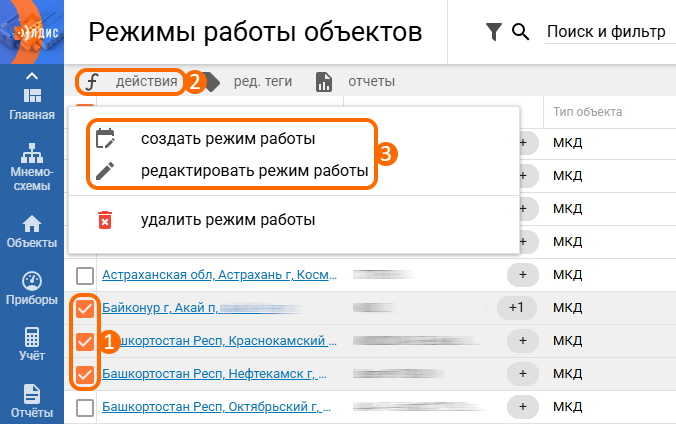
Task: Click the pencil icon for edit mode
Action: coord(105,171)
